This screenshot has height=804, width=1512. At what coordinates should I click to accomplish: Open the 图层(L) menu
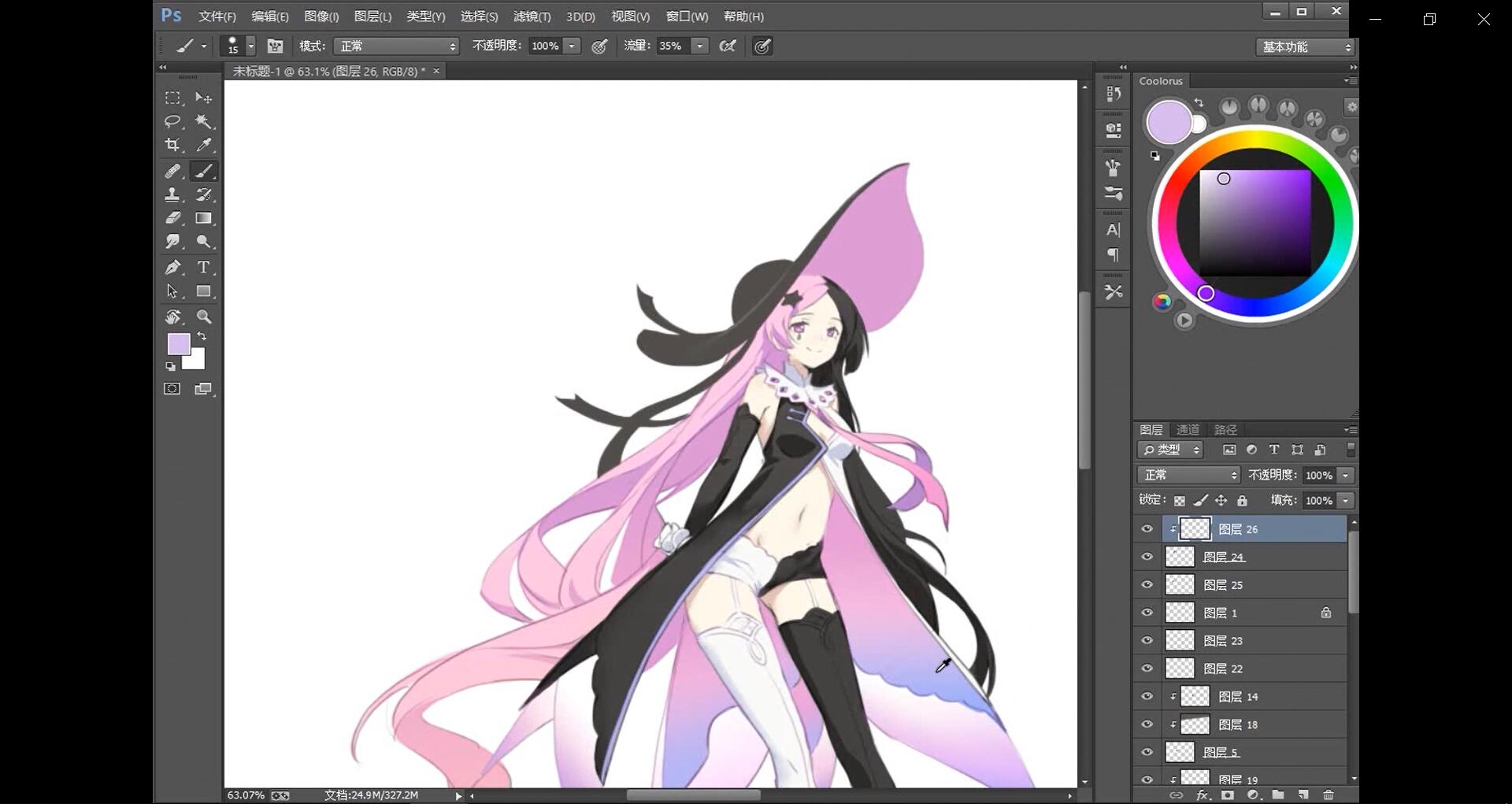pyautogui.click(x=372, y=17)
